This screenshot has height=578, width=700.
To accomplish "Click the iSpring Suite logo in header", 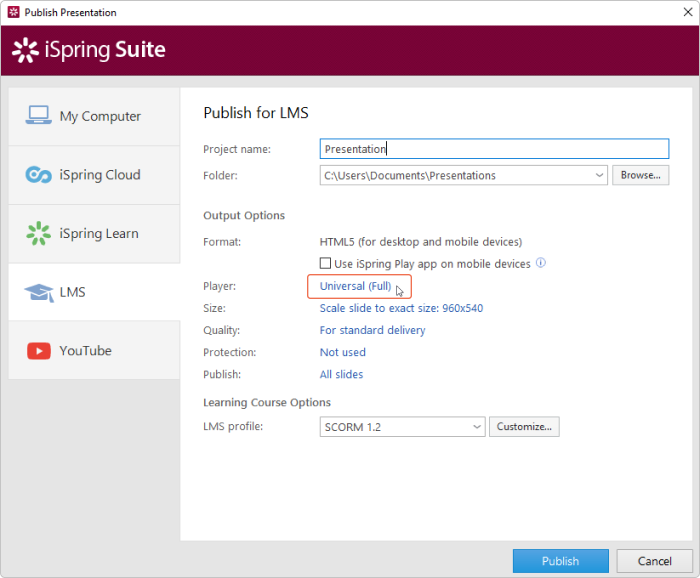I will (89, 50).
